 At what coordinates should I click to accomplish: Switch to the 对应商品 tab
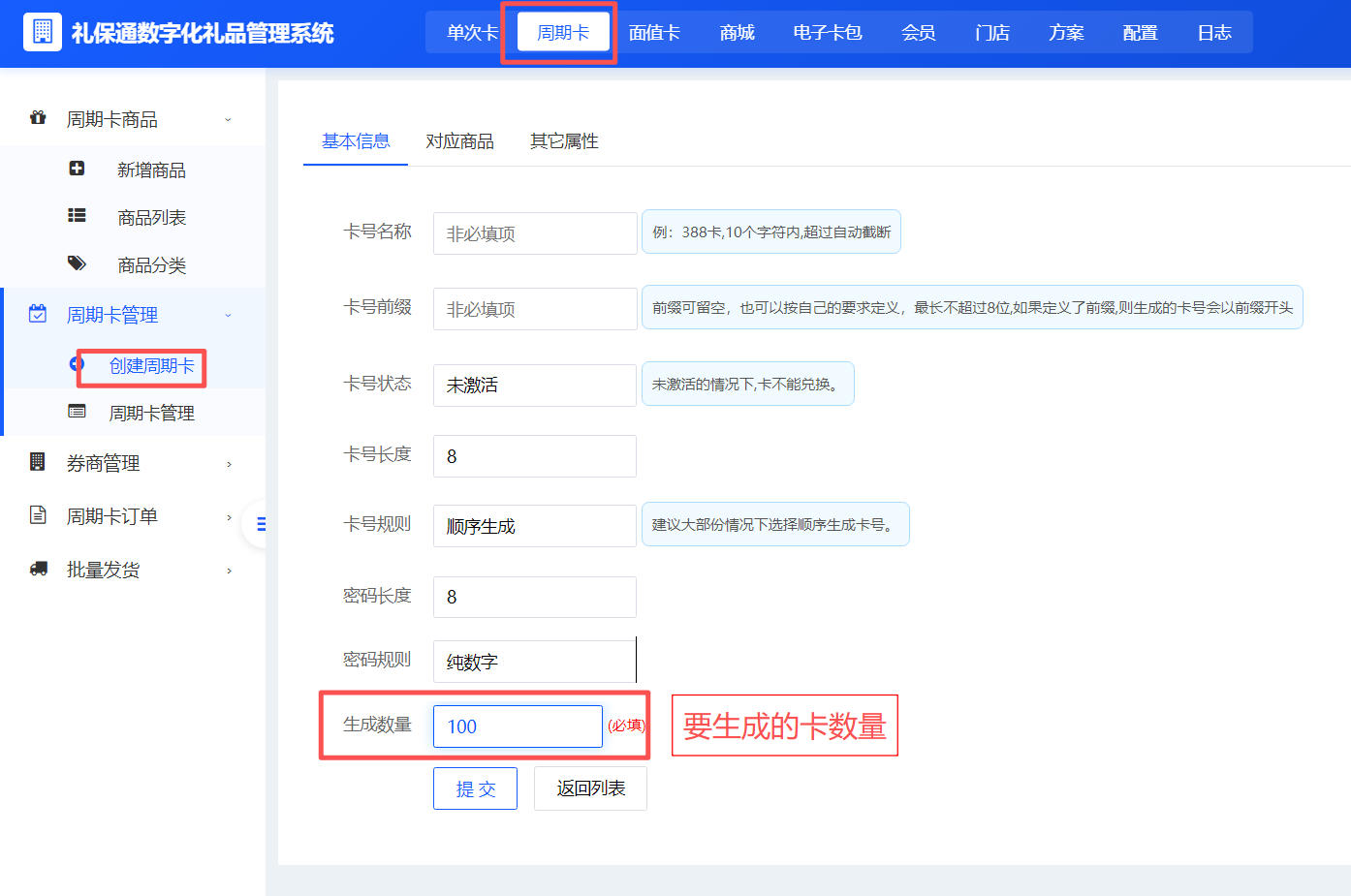[460, 140]
